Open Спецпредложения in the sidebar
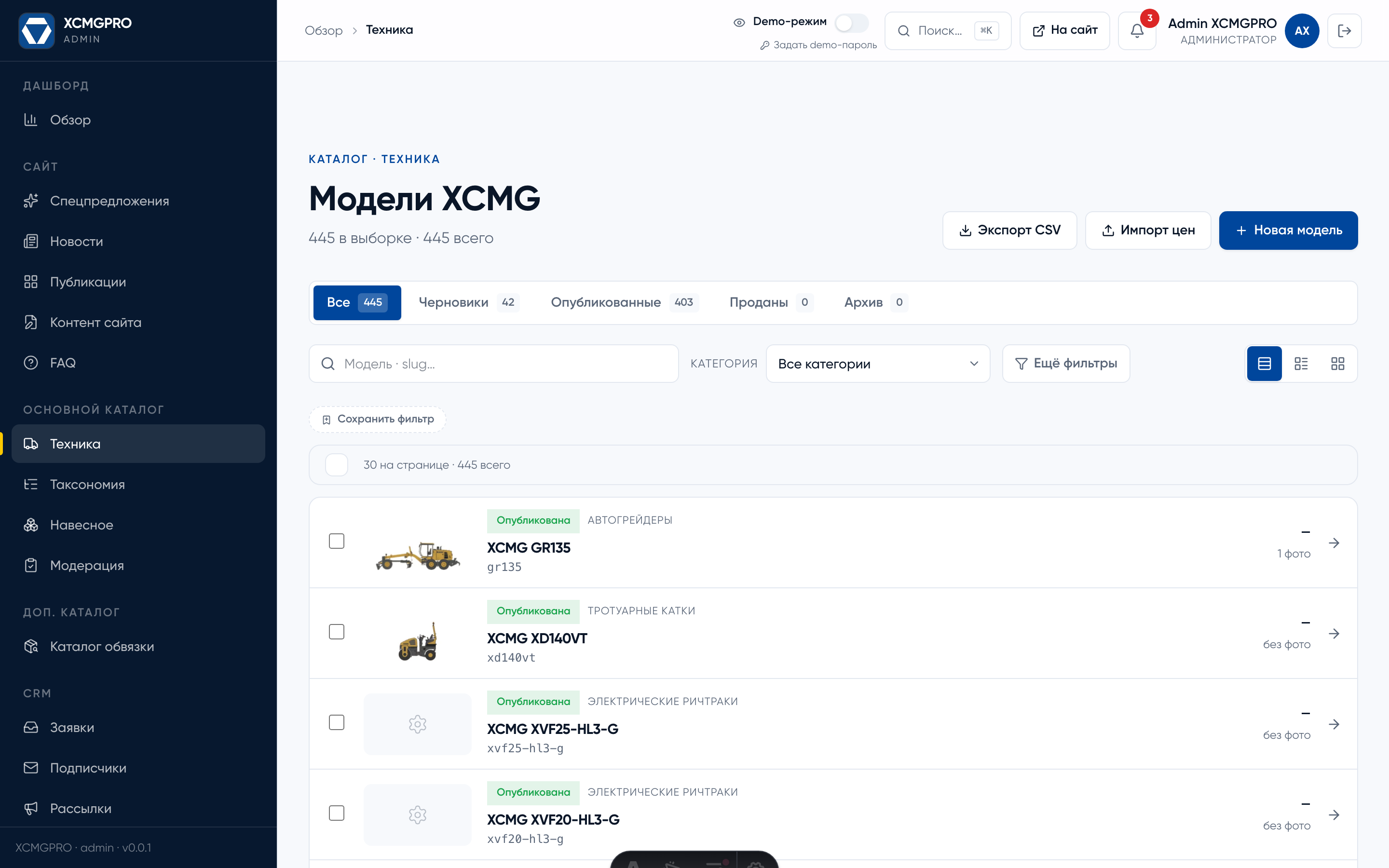 138,201
